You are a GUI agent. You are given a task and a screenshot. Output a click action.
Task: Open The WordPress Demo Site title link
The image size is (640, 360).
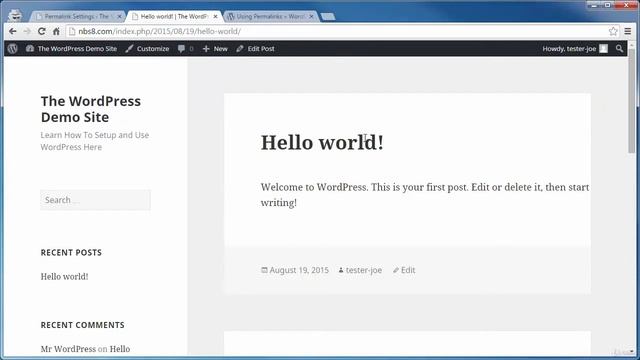click(x=91, y=109)
